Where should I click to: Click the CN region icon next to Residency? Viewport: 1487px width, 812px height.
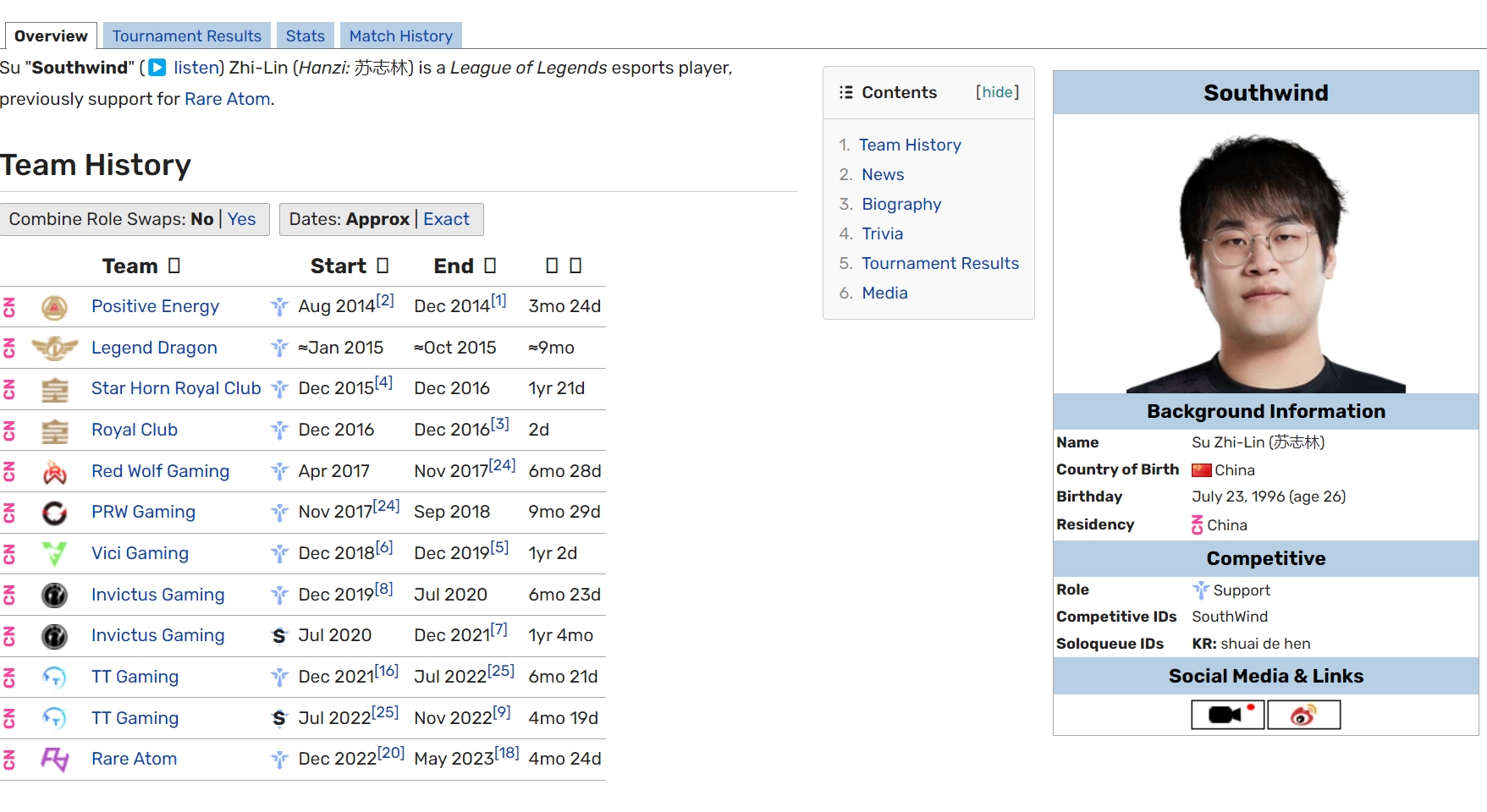coord(1198,525)
